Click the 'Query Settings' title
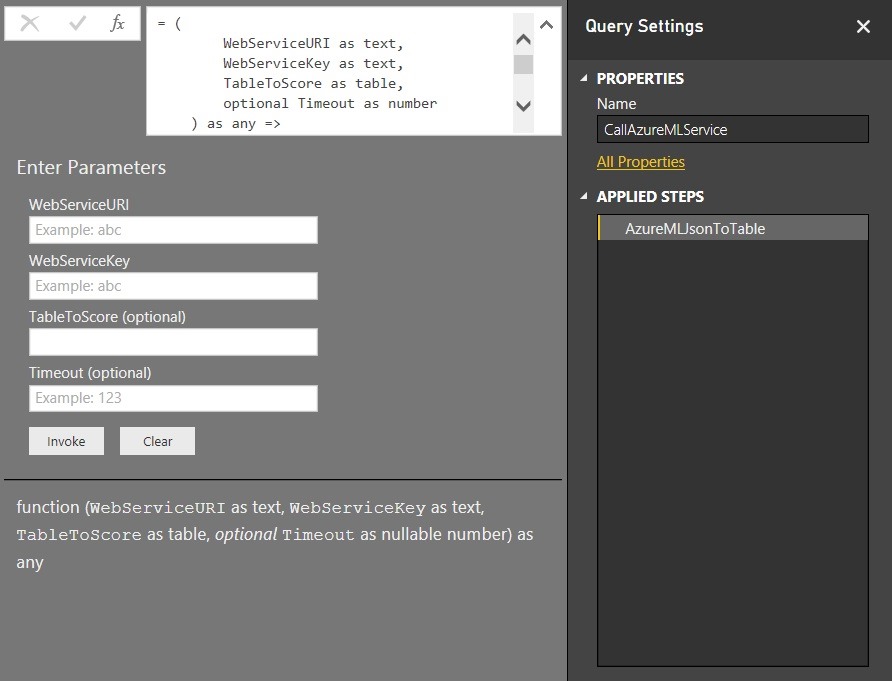 (x=644, y=26)
